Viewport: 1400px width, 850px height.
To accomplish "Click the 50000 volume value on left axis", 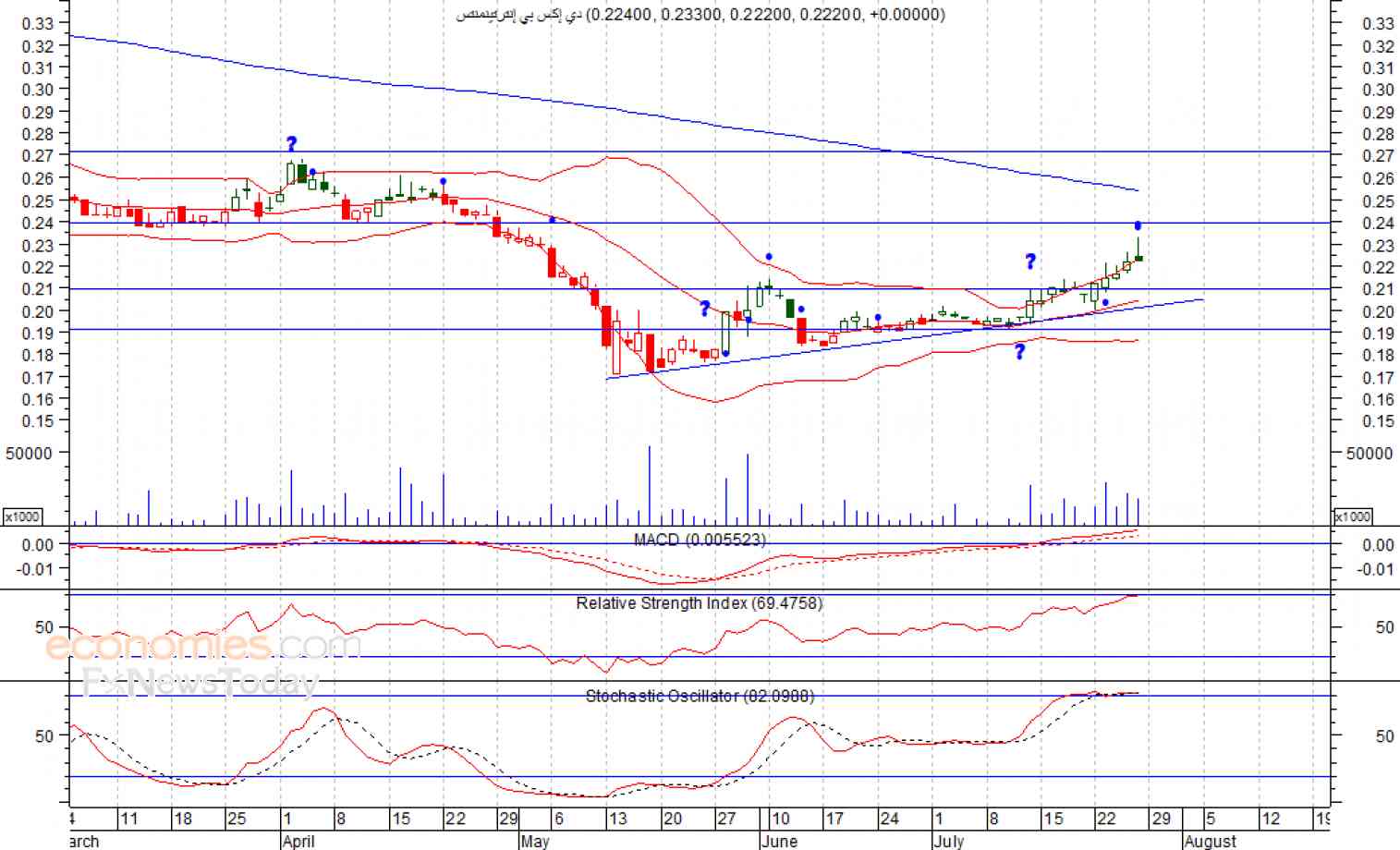I will (29, 453).
